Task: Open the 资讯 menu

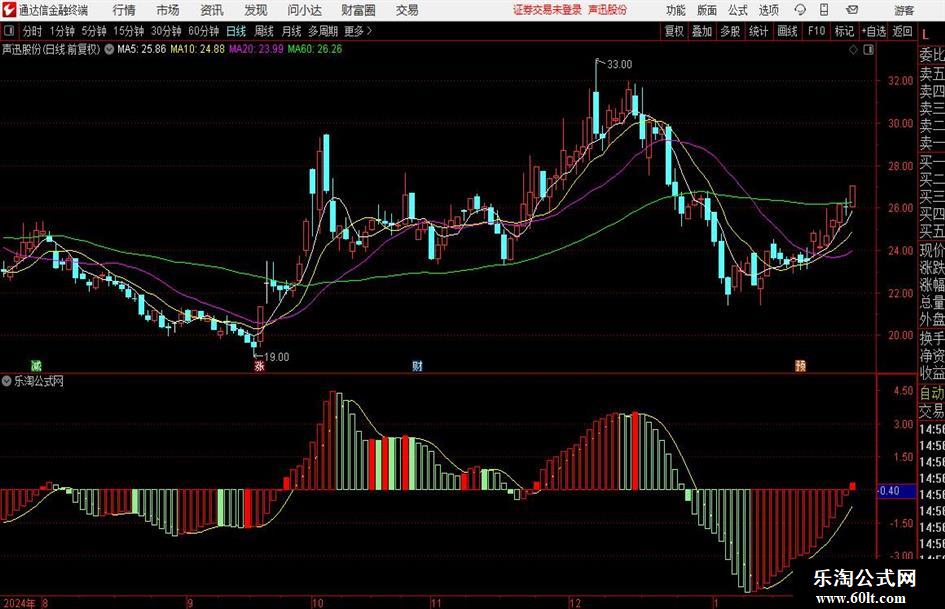Action: pos(212,10)
